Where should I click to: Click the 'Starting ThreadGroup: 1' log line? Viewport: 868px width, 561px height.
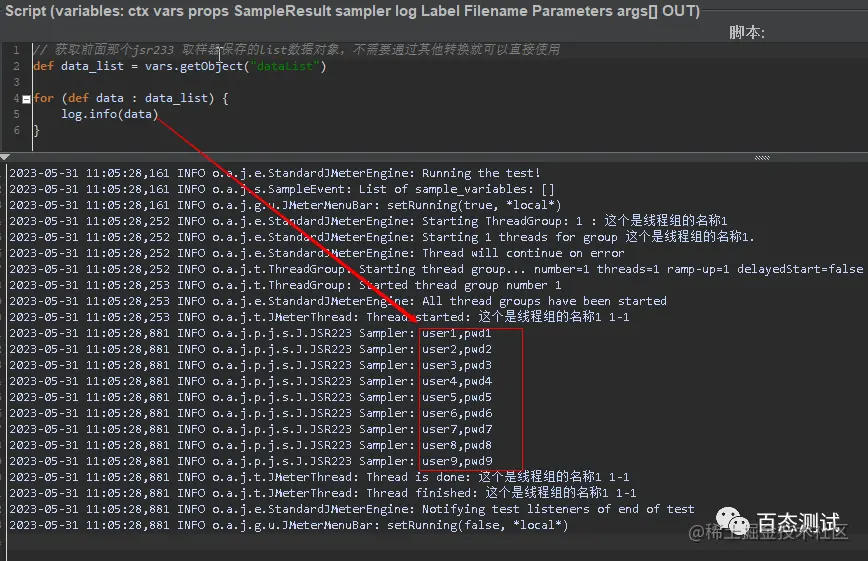368,221
